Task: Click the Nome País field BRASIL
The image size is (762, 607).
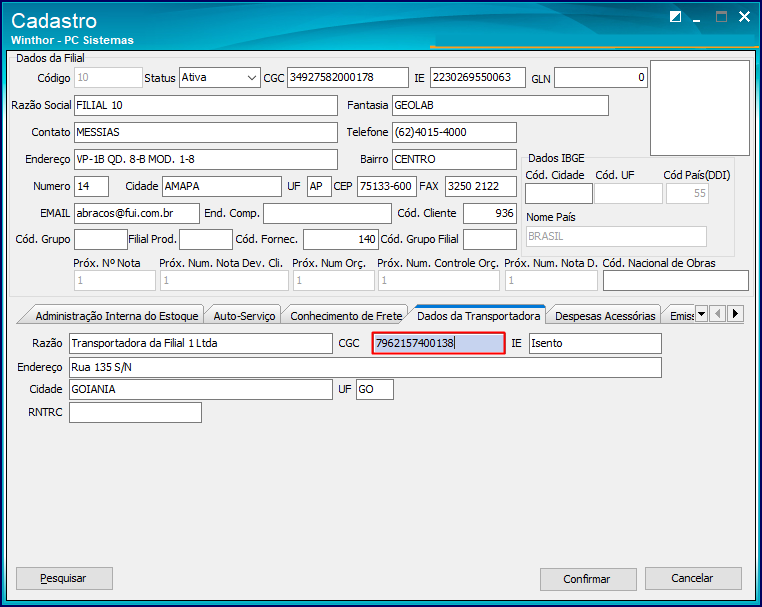Action: [616, 237]
